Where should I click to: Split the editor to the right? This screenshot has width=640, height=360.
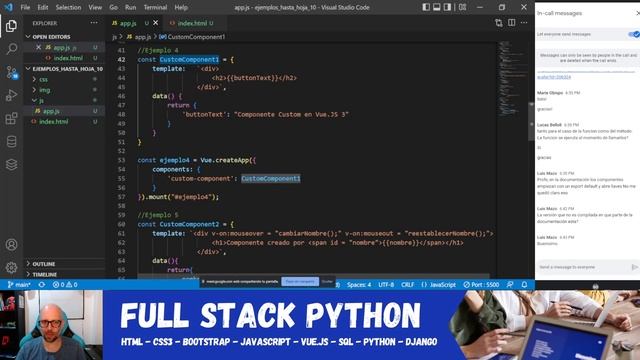click(x=511, y=23)
